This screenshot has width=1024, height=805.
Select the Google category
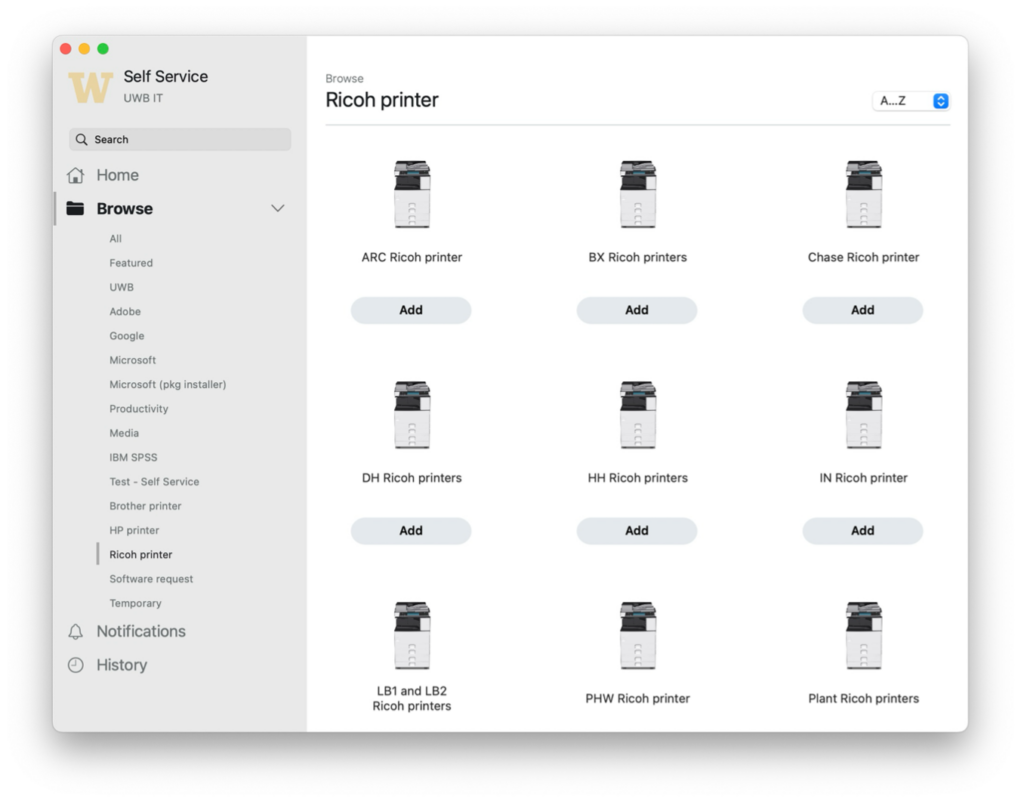[x=127, y=336]
